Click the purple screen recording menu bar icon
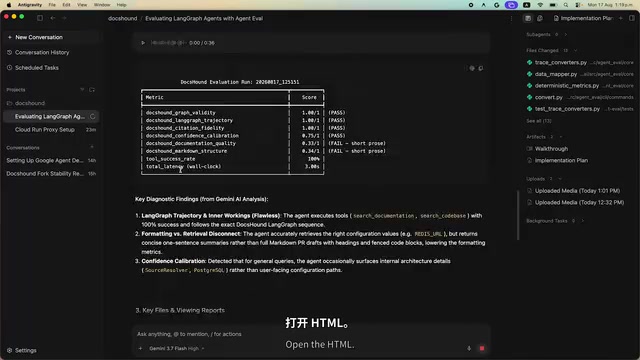 pyautogui.click(x=511, y=5)
